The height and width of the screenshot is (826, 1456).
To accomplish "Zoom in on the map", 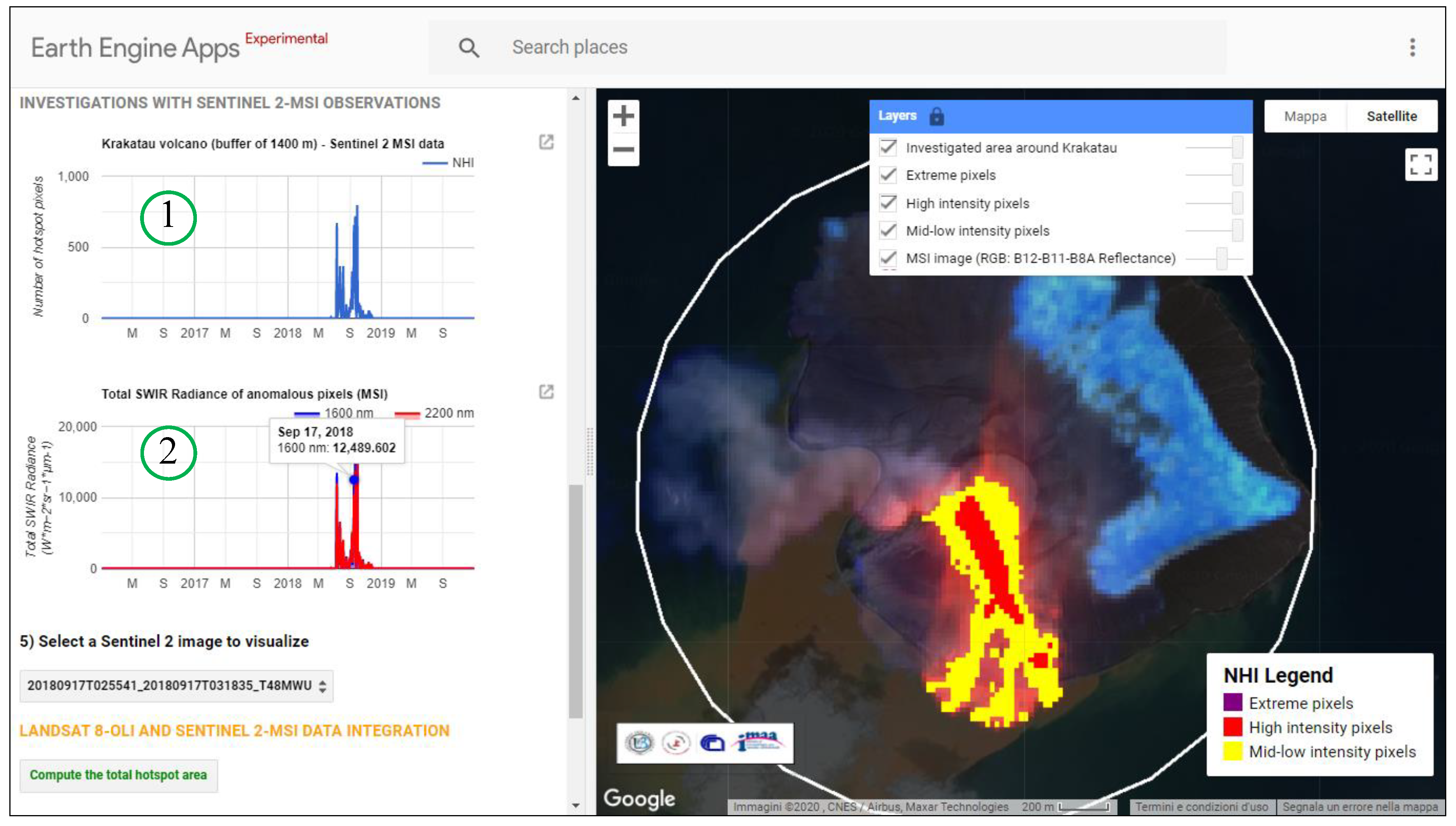I will 623,116.
